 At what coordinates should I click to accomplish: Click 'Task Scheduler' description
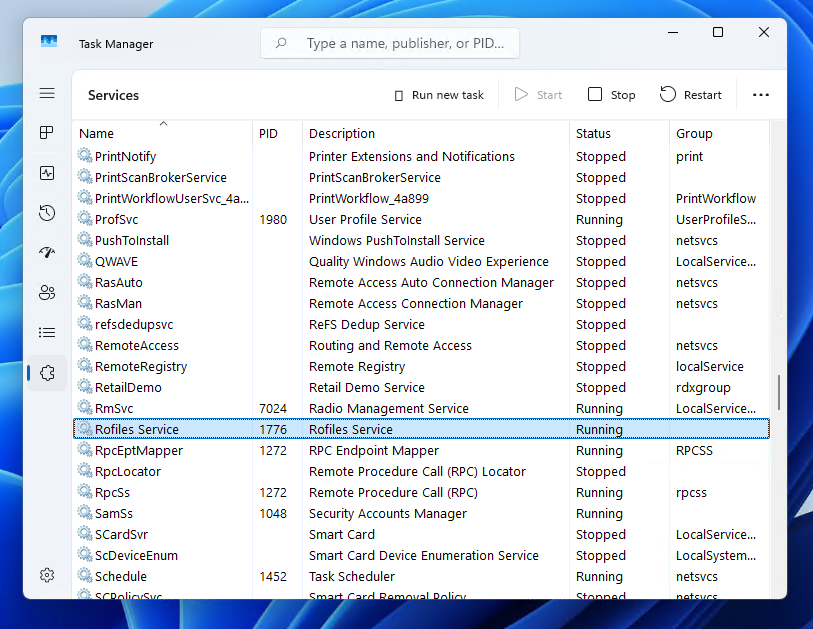point(352,577)
